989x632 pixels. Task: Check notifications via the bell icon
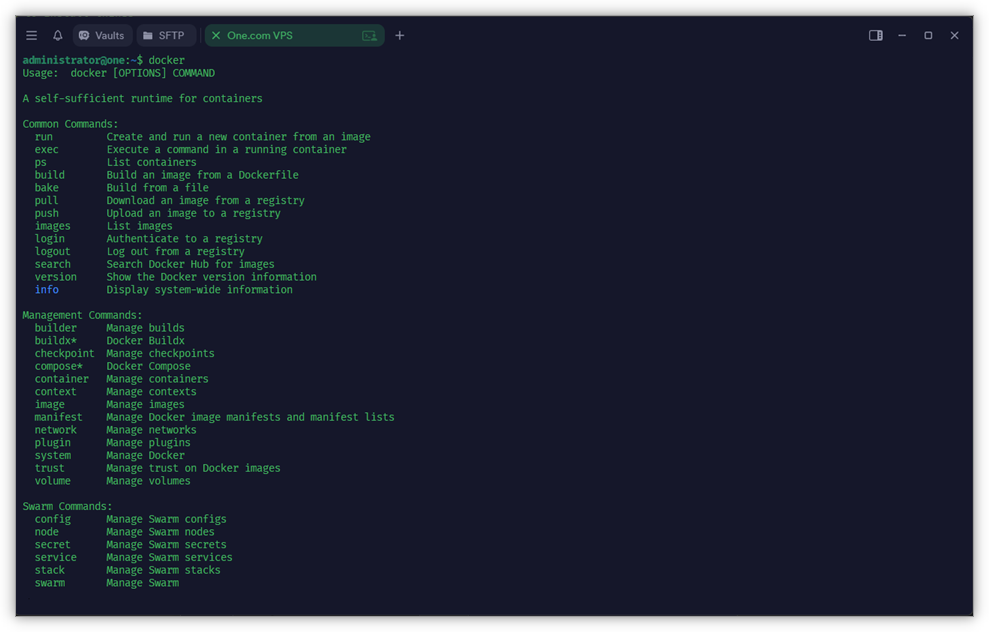59,35
